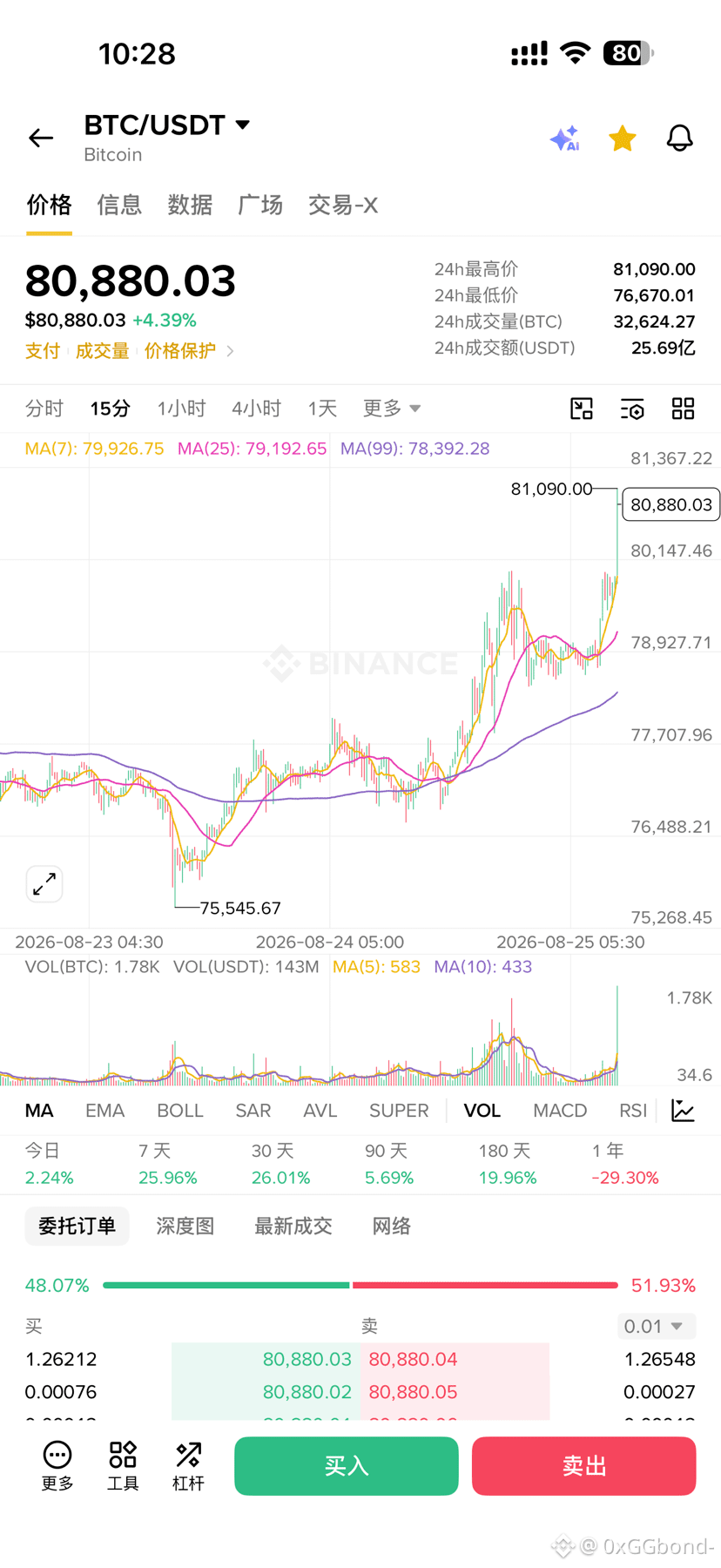Open the 更多 (more) bottom icon
Image resolution: width=721 pixels, height=1568 pixels.
pyautogui.click(x=57, y=1466)
